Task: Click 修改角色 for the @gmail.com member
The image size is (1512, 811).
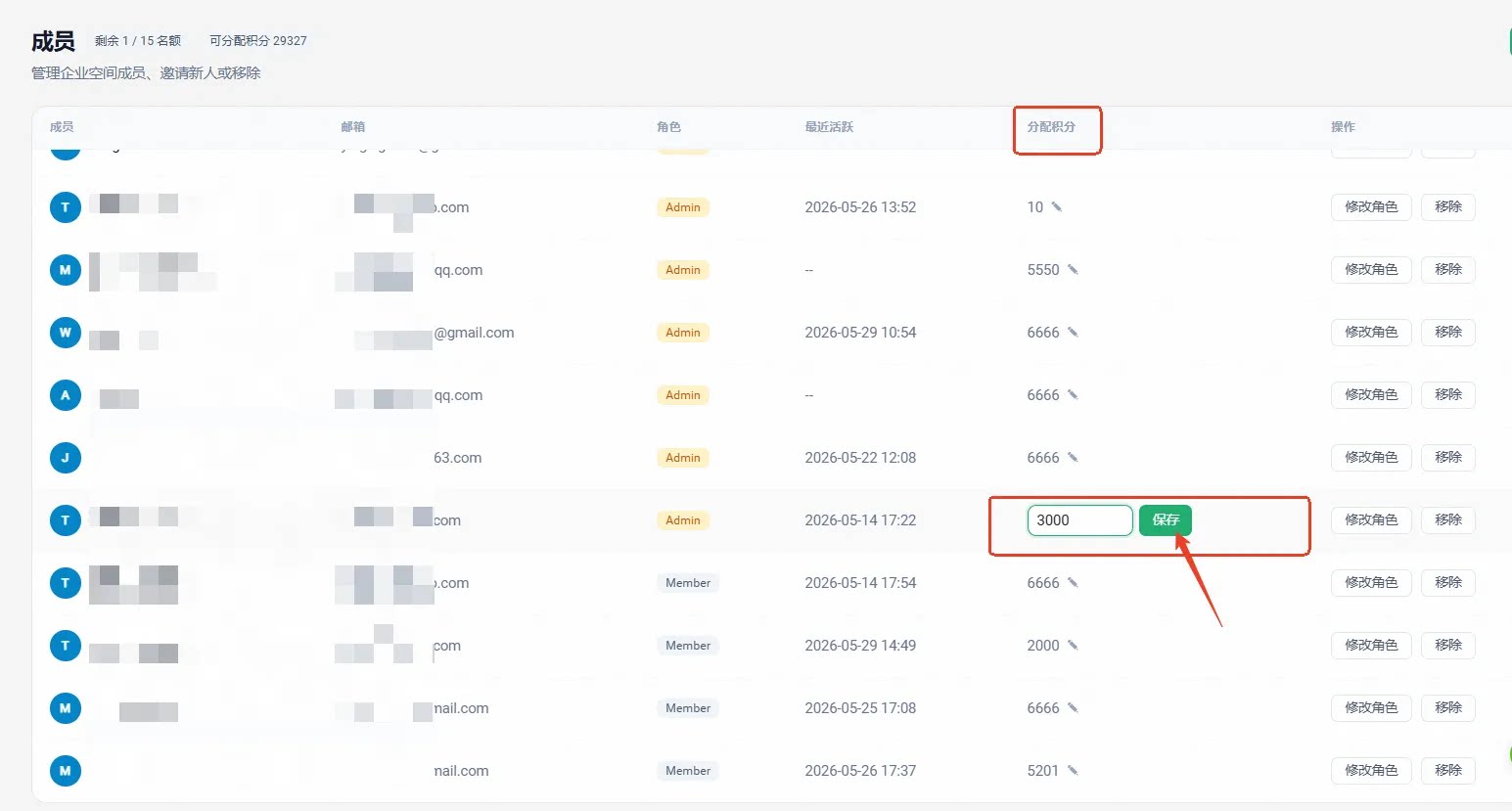Action: click(x=1371, y=333)
